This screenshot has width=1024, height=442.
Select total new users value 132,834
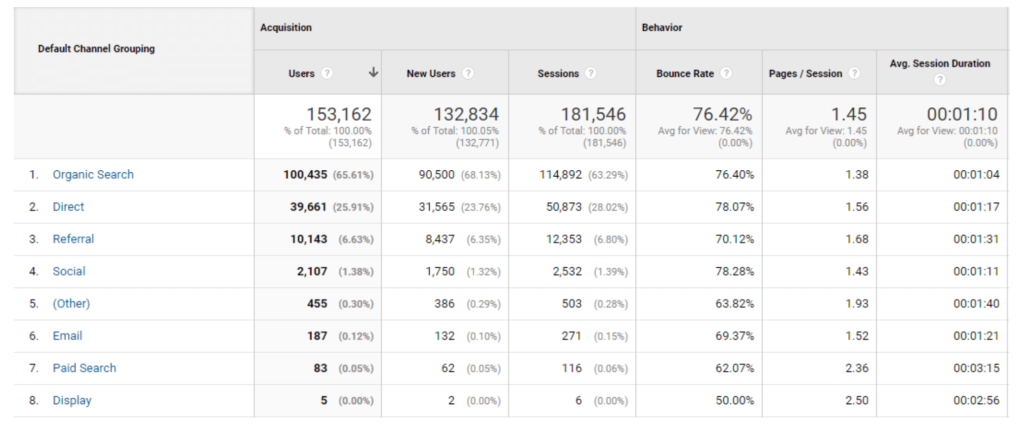[x=466, y=115]
